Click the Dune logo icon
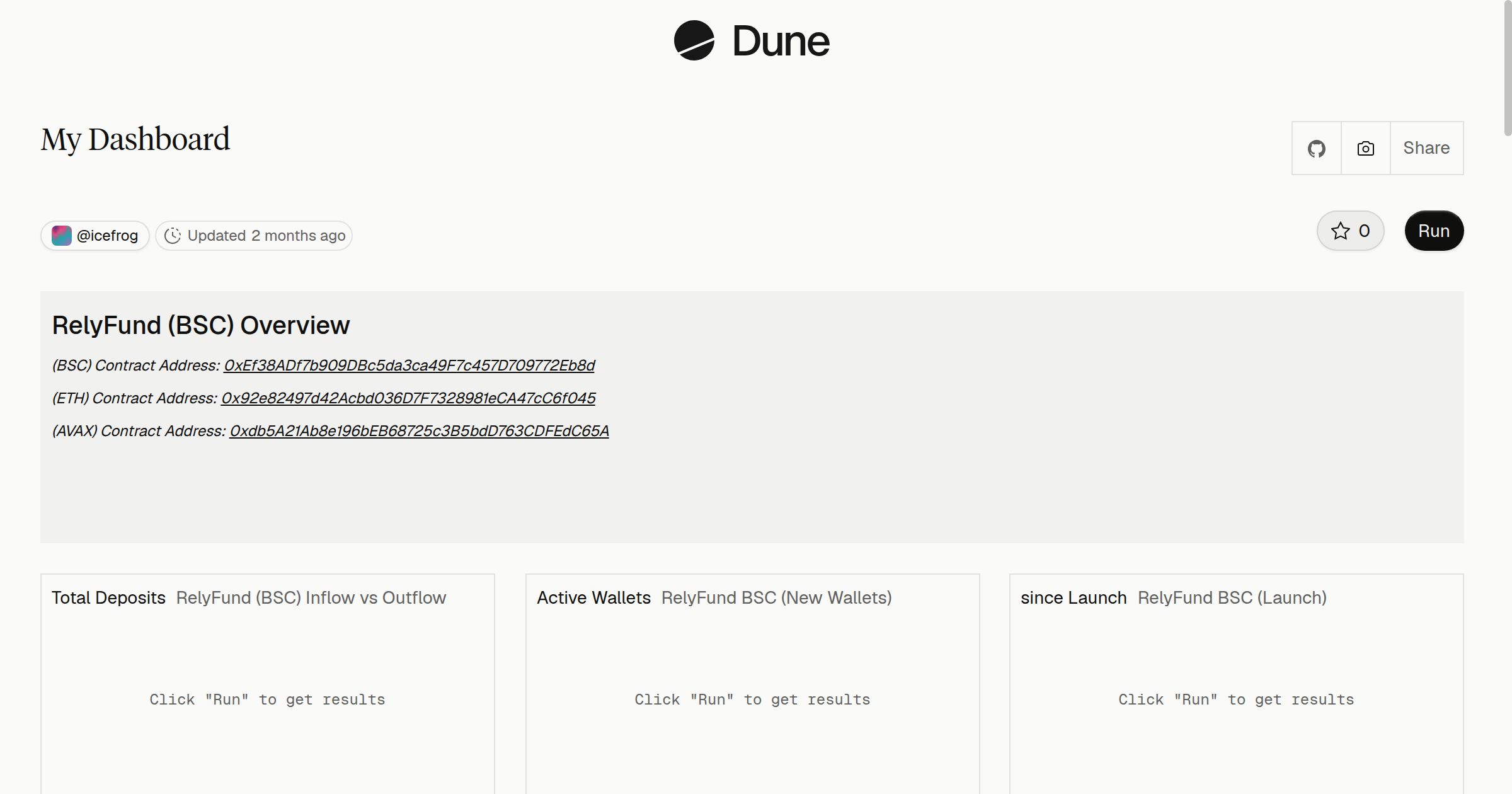Viewport: 1512px width, 794px height. point(694,40)
